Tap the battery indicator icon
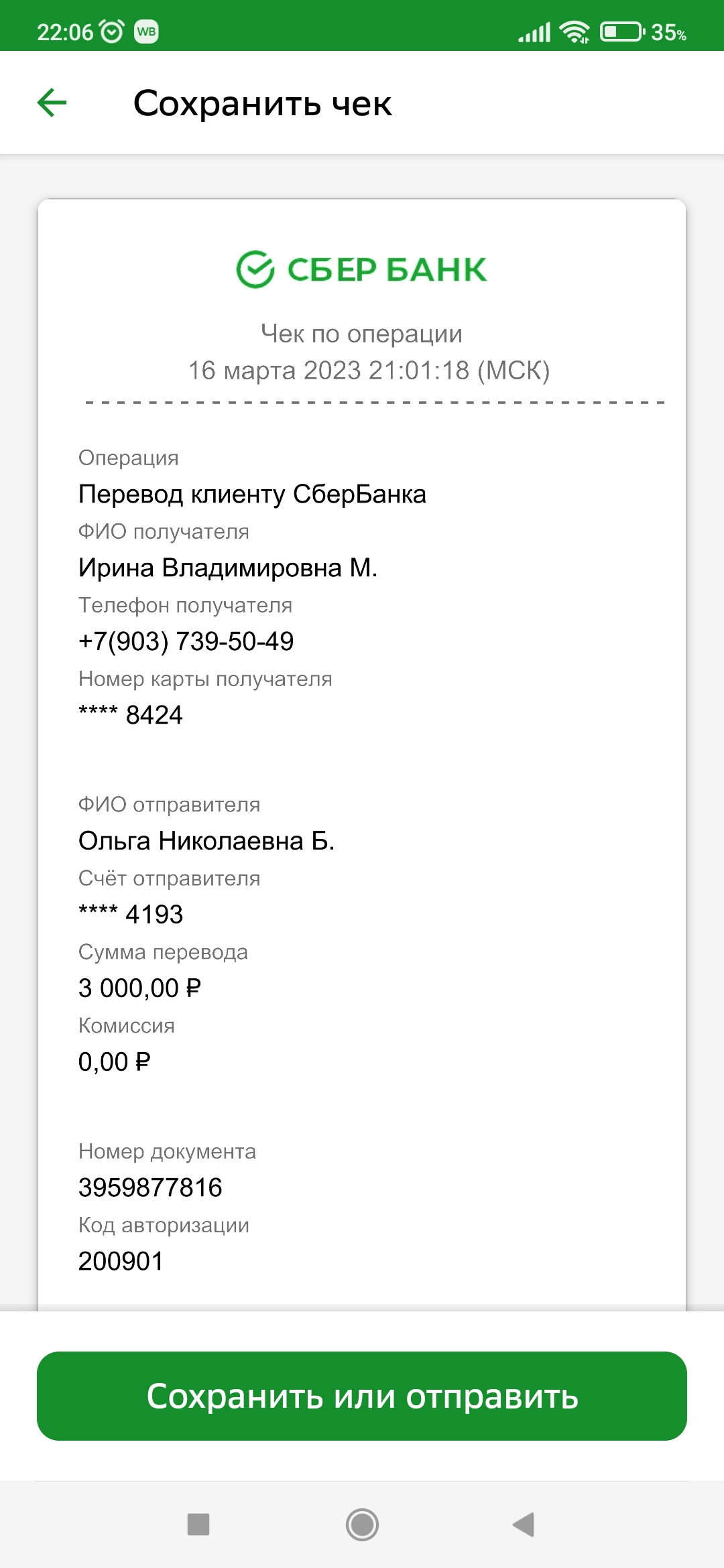724x1568 pixels. pyautogui.click(x=621, y=31)
